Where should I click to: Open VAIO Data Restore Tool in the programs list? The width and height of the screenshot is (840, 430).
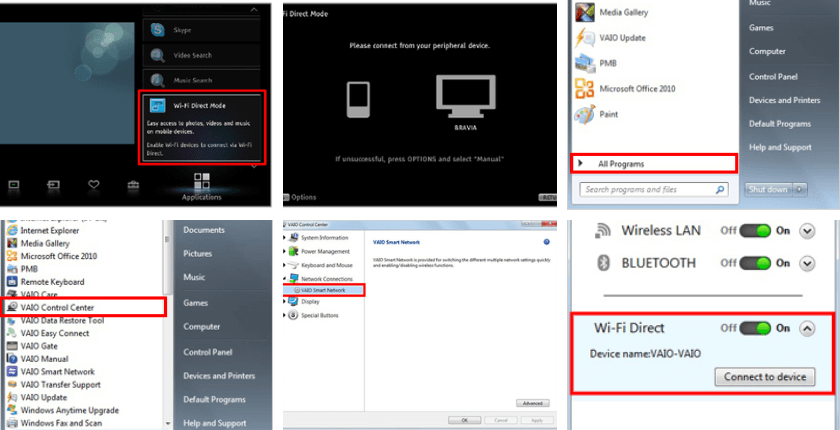click(56, 320)
